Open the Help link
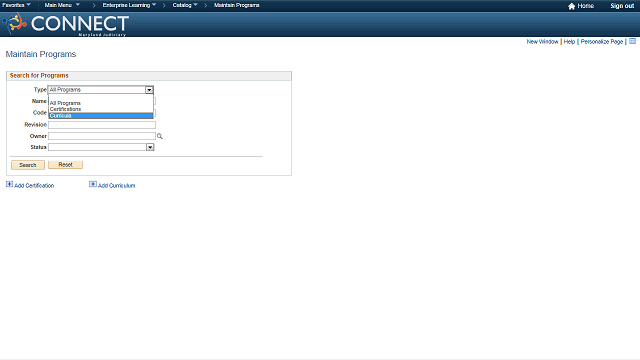 tap(569, 42)
